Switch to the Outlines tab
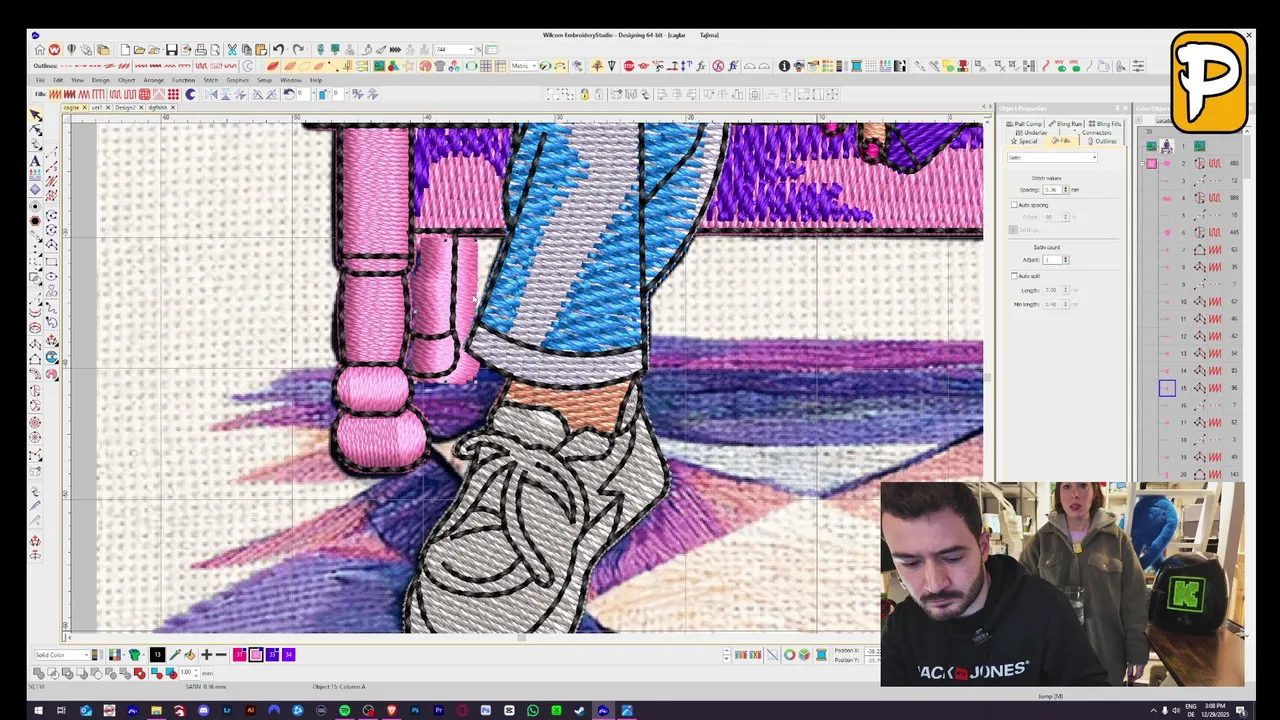This screenshot has height=720, width=1280. coord(1102,141)
